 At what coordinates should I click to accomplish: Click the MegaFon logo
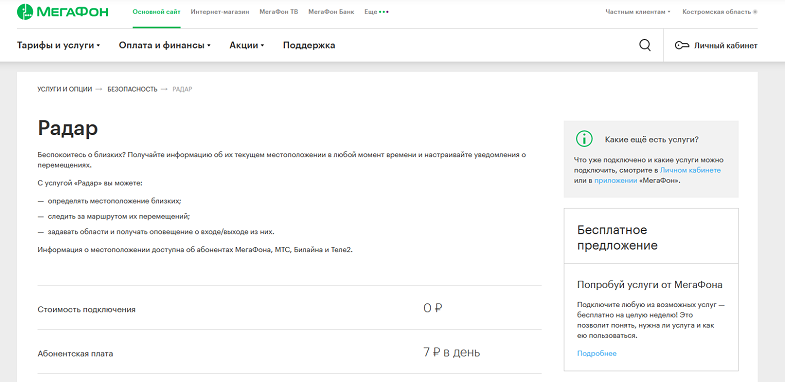(63, 12)
